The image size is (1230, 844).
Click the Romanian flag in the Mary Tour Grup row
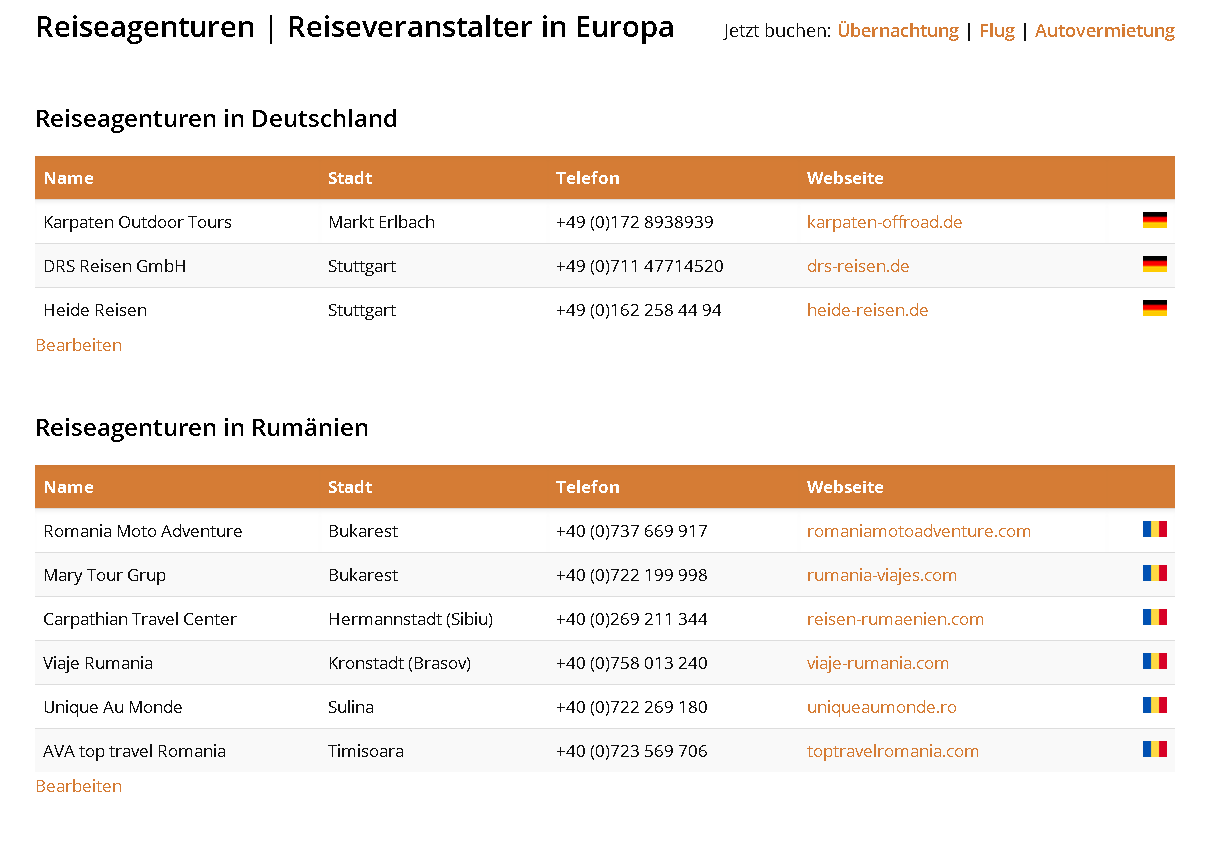point(1154,573)
